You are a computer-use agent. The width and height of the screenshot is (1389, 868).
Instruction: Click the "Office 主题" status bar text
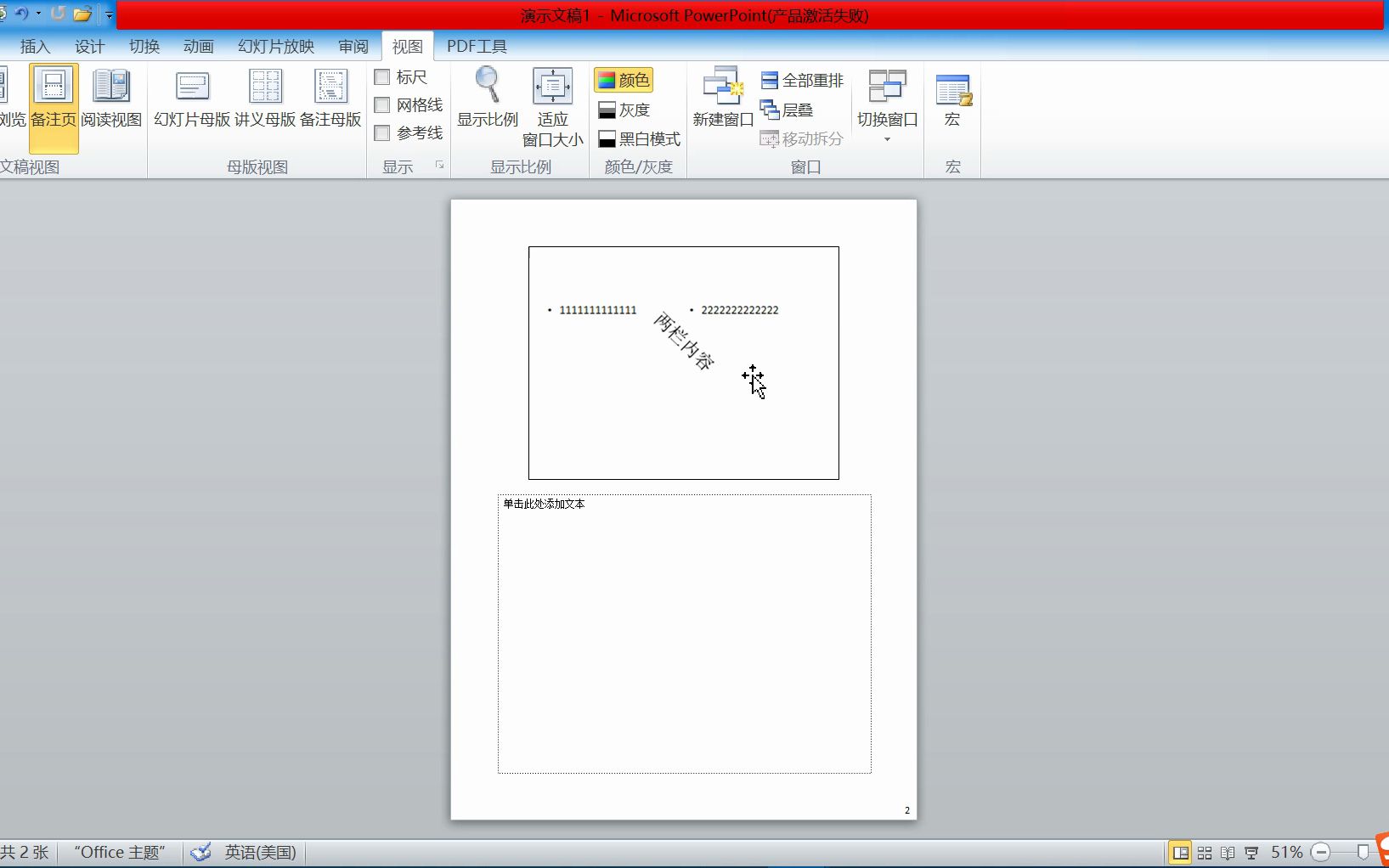[x=120, y=852]
